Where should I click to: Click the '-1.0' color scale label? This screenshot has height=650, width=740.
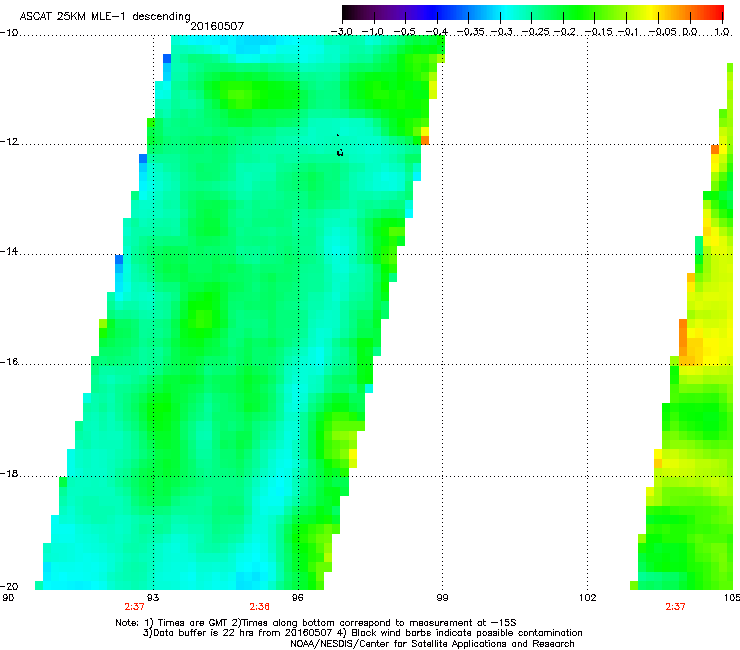pos(373,32)
